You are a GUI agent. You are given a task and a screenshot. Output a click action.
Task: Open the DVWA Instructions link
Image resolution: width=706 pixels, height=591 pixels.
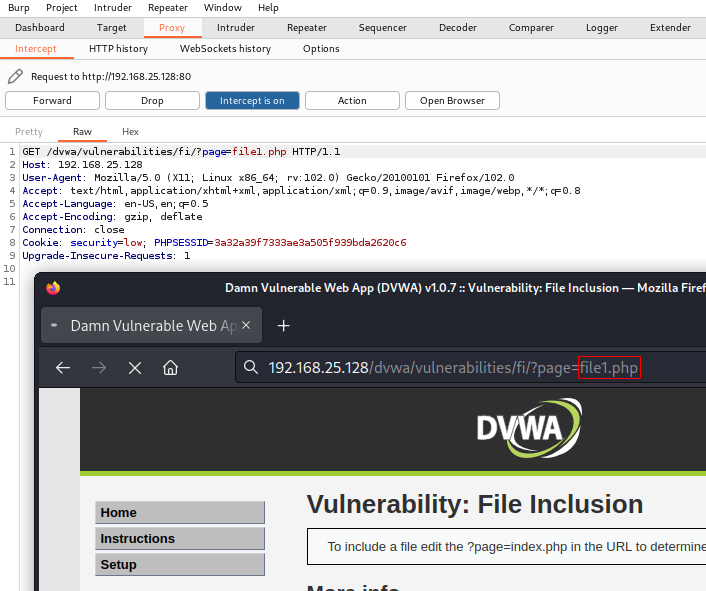tap(180, 539)
